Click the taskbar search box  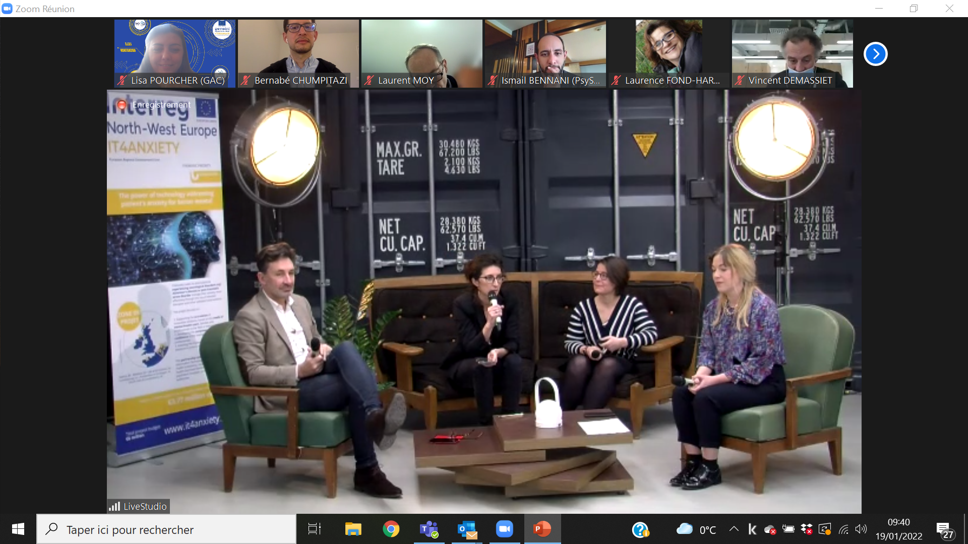(x=166, y=529)
